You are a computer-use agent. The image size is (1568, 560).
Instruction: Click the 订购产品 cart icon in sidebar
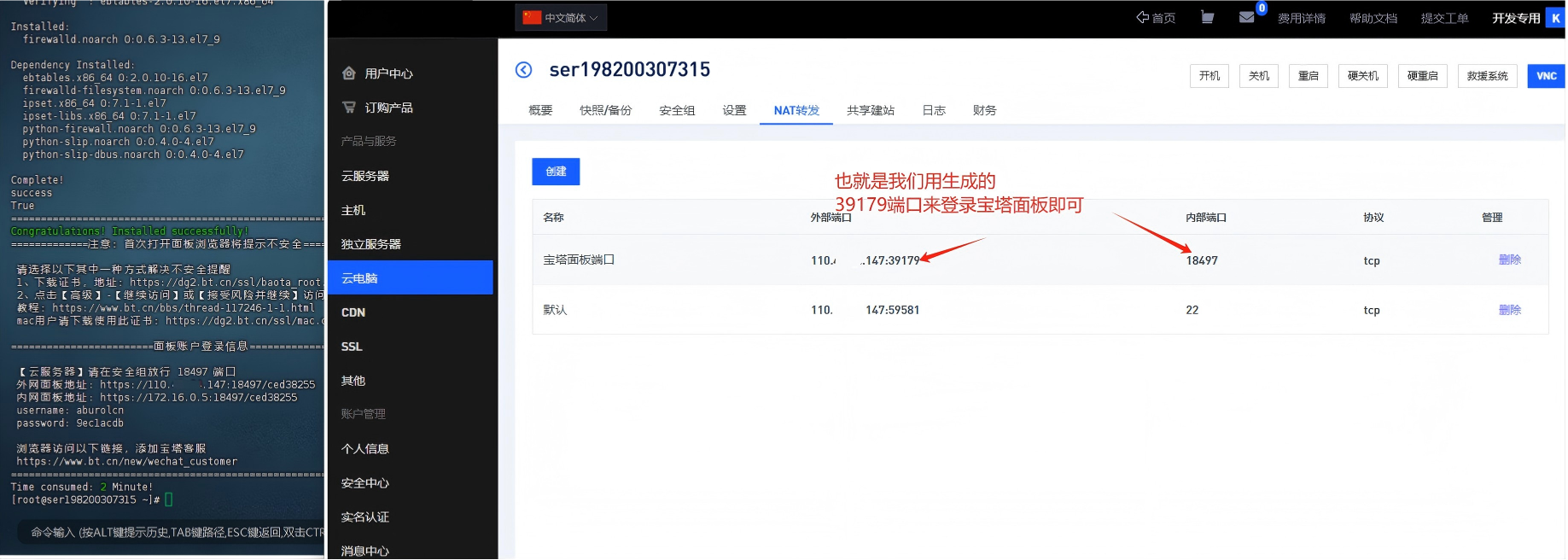[x=349, y=108]
